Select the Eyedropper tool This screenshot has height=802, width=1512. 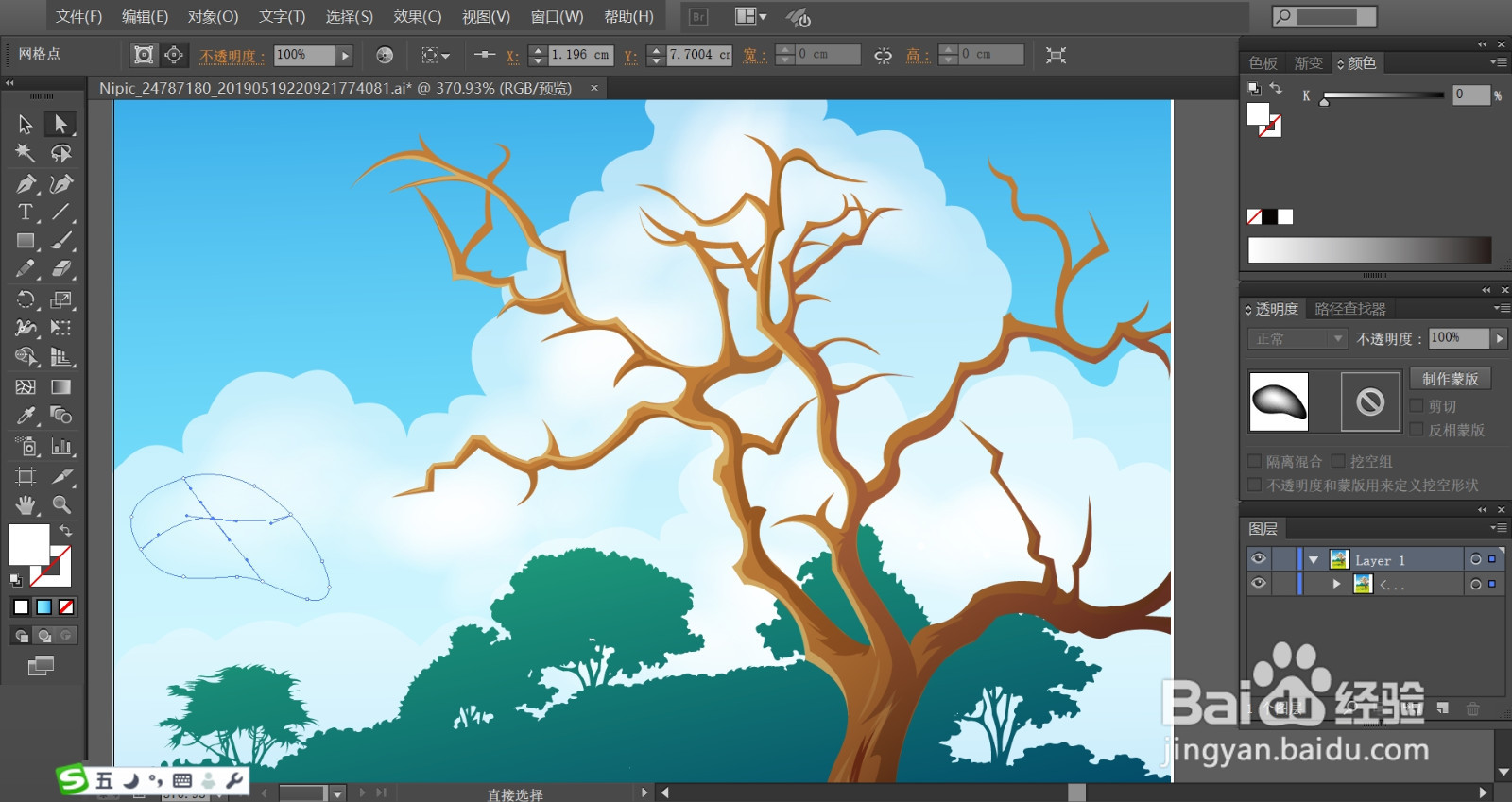pos(26,416)
